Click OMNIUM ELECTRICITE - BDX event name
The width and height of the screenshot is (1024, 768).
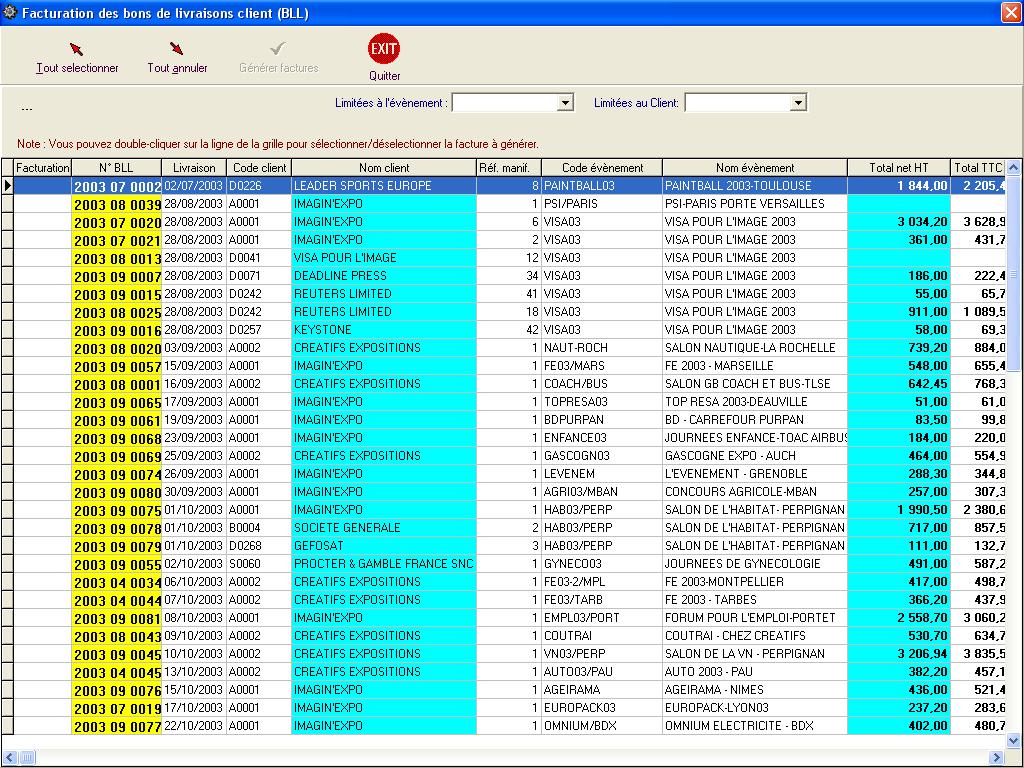755,726
